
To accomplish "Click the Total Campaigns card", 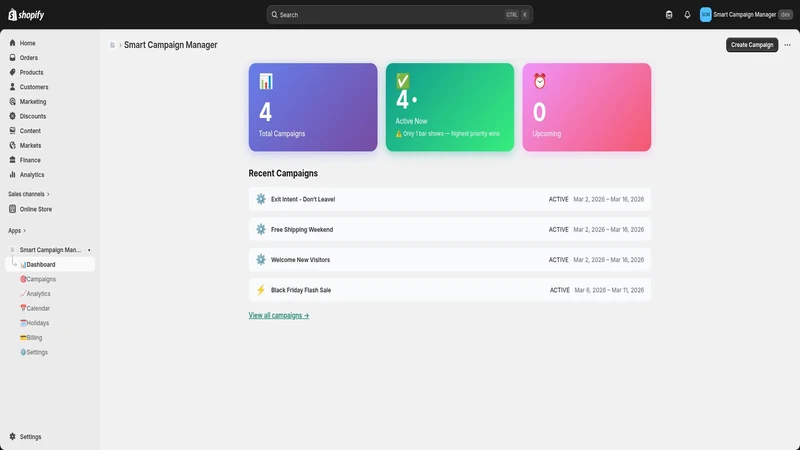I will pos(313,107).
